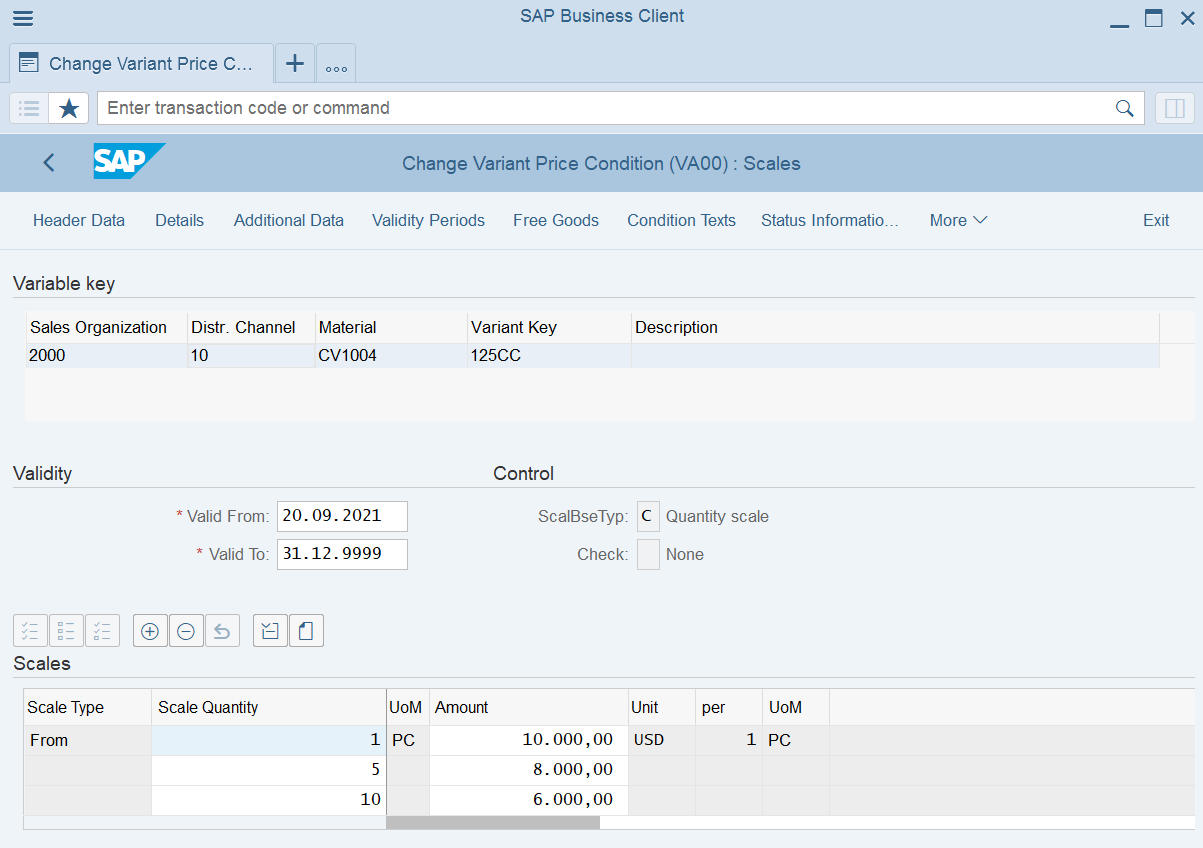Toggle the side panel icon next to search
This screenshot has width=1203, height=848.
(1175, 108)
